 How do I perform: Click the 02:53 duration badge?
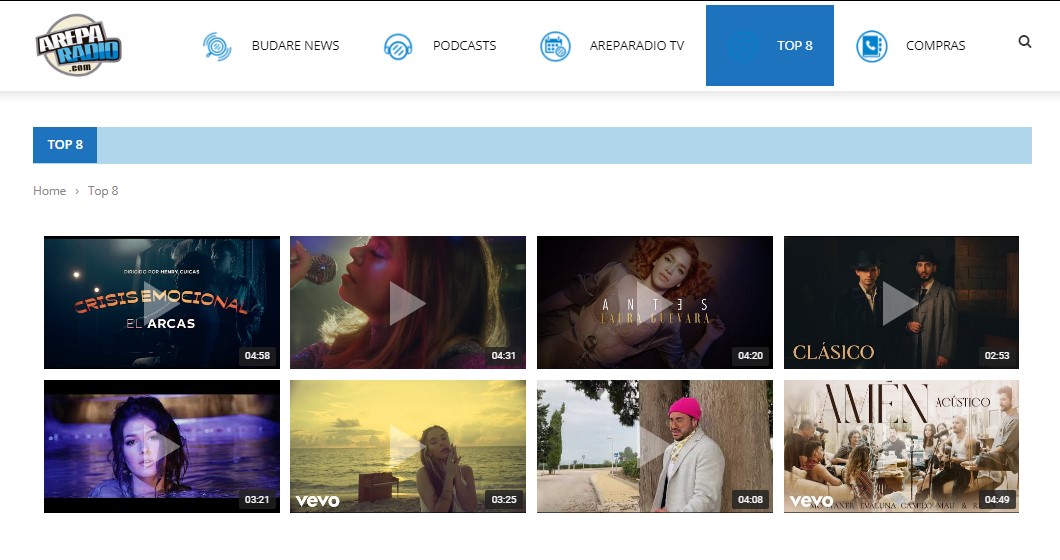tap(996, 356)
